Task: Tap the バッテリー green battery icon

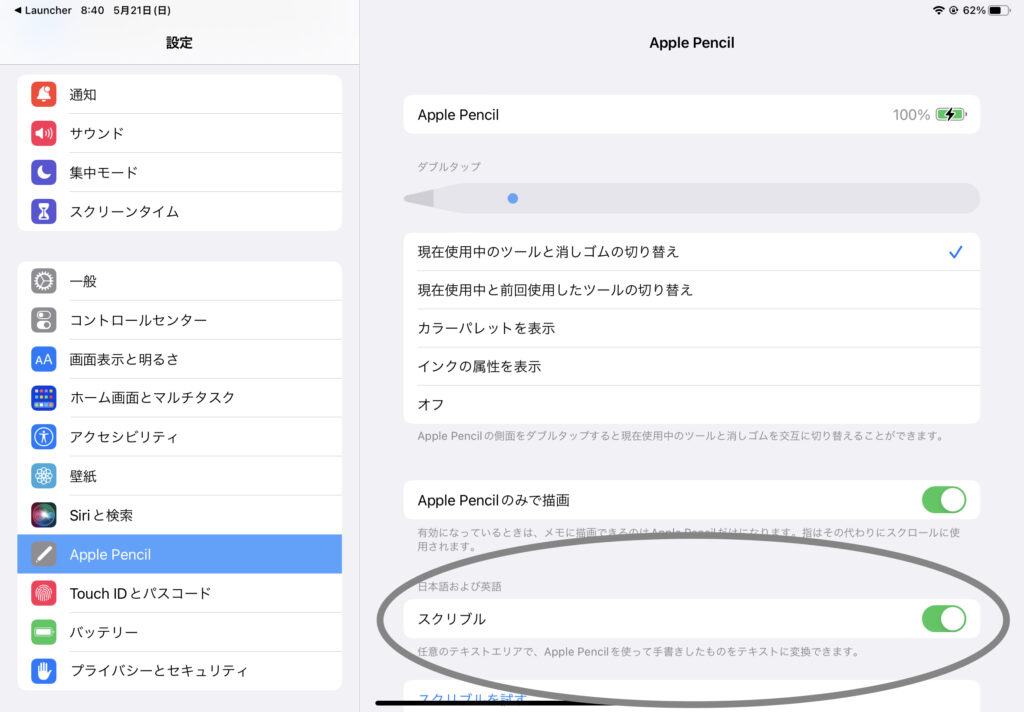Action: (x=44, y=632)
